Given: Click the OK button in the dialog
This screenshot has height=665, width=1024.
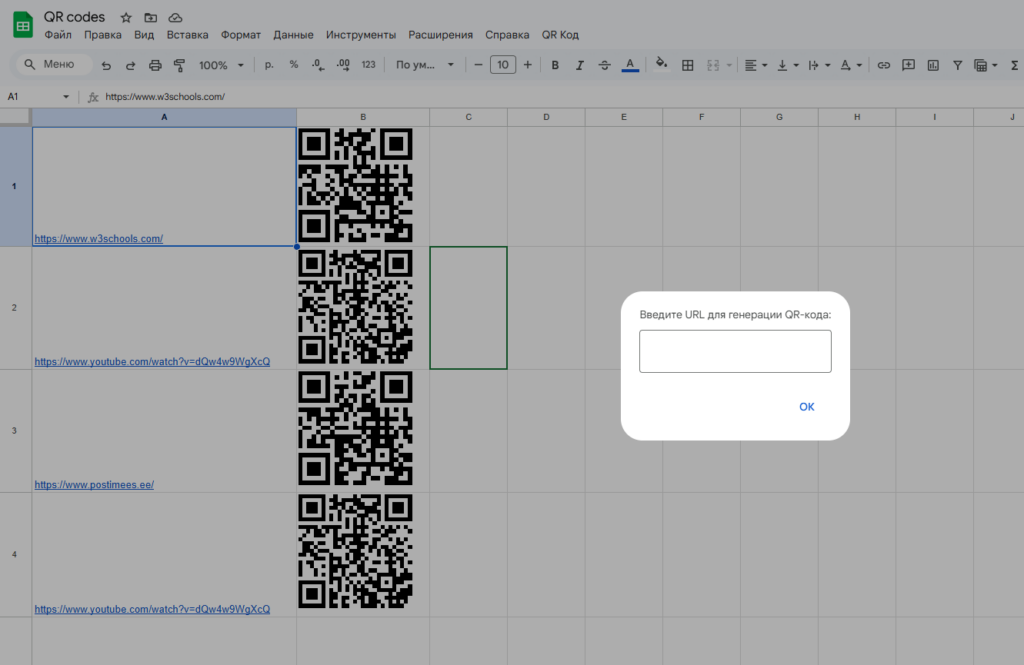Looking at the screenshot, I should point(806,407).
